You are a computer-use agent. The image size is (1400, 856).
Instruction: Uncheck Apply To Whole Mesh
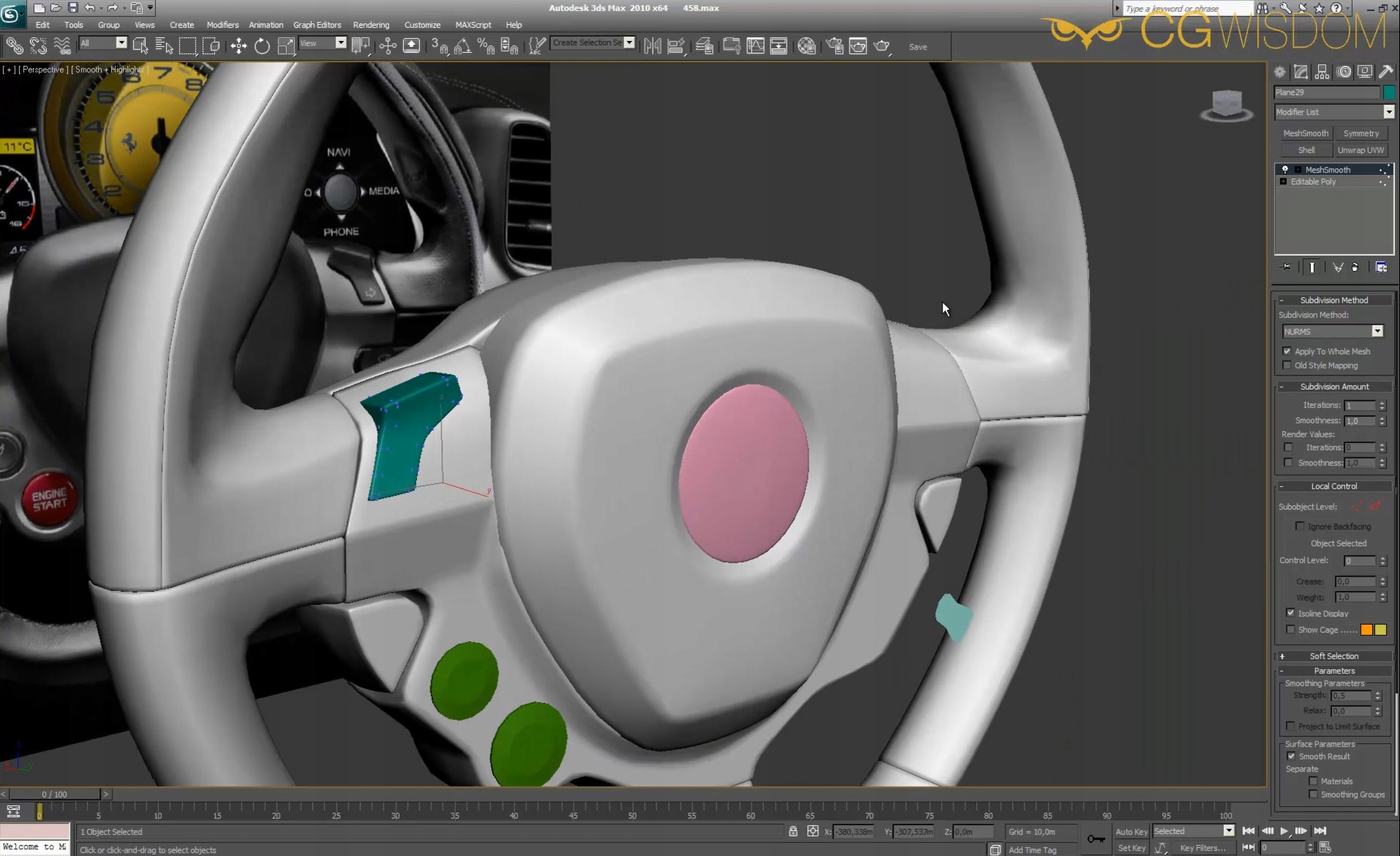[1287, 351]
